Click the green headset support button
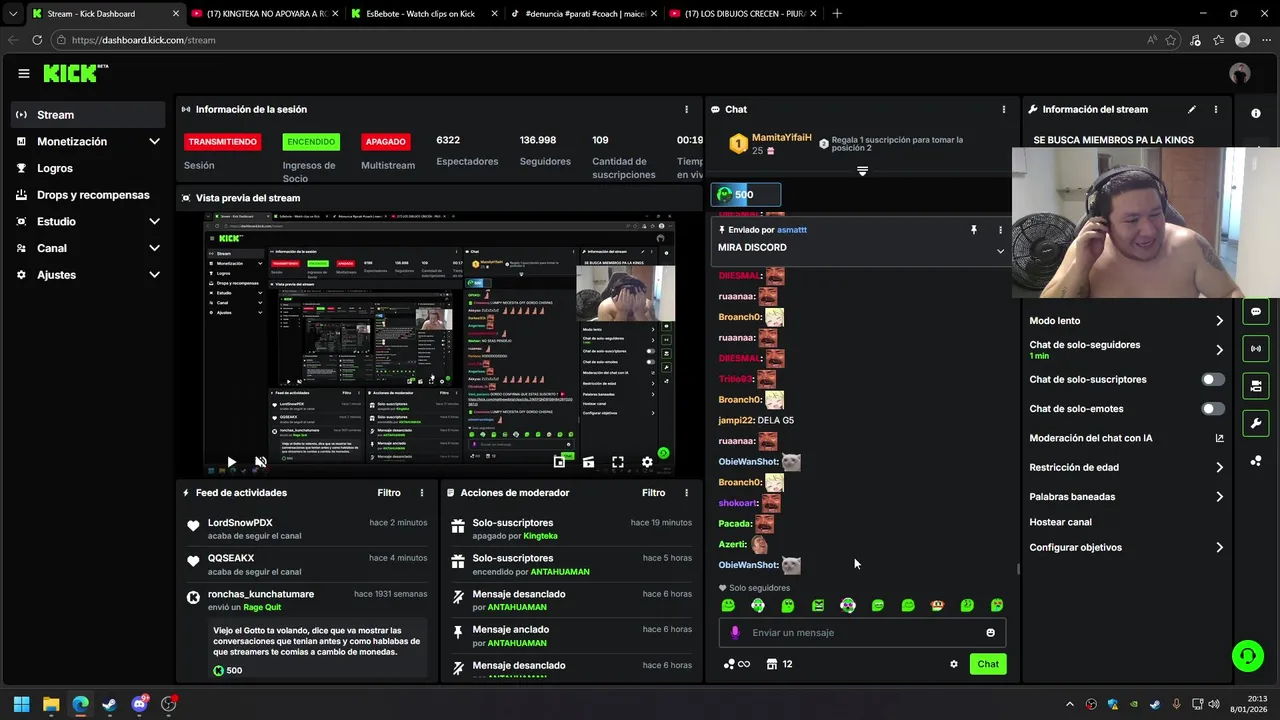The width and height of the screenshot is (1280, 720). 1247,656
